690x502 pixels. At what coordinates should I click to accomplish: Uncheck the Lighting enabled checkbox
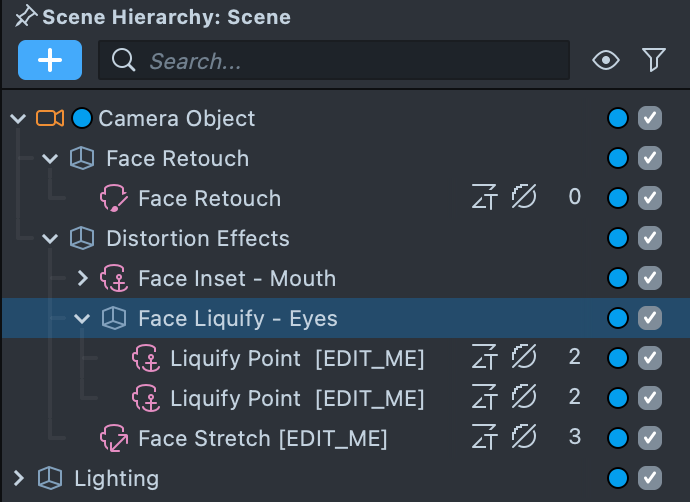click(x=650, y=478)
